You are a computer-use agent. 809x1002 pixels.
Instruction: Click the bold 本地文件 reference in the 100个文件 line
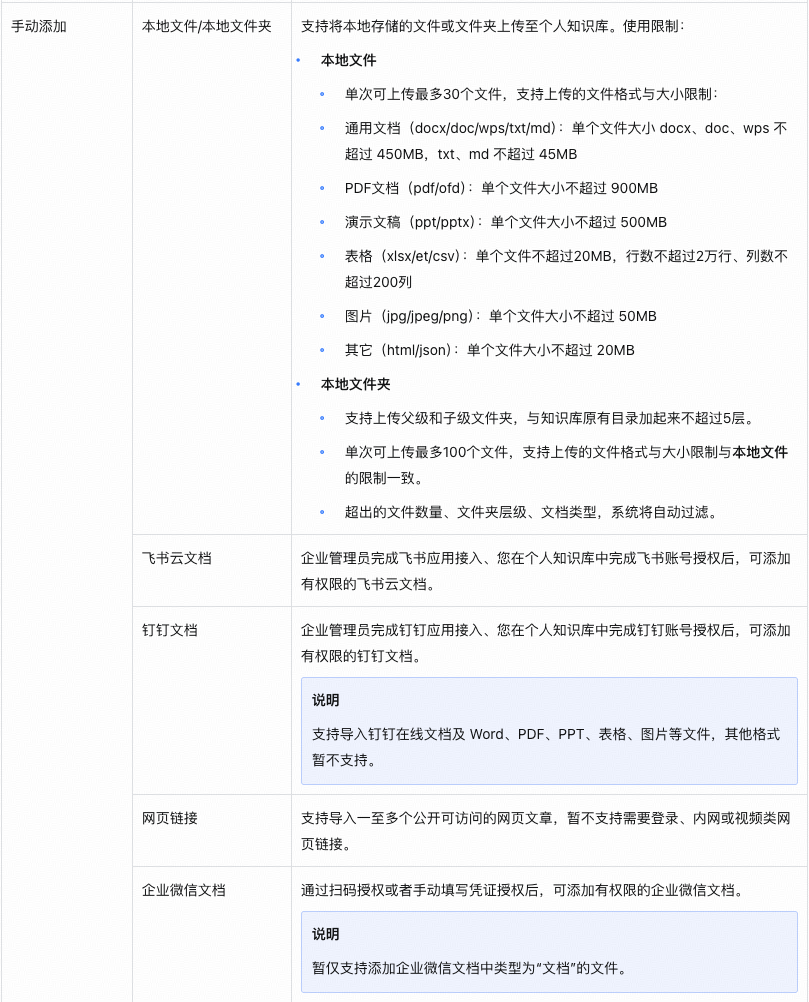click(760, 452)
